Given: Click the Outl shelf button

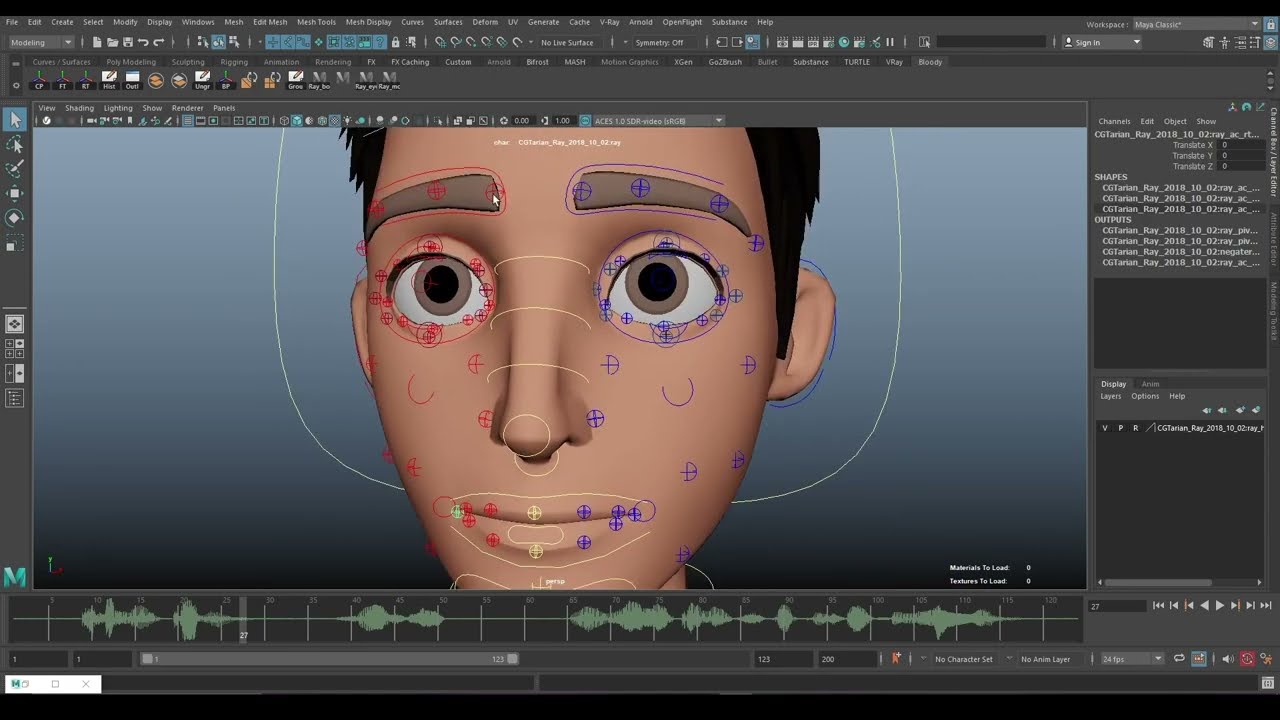Looking at the screenshot, I should (132, 80).
